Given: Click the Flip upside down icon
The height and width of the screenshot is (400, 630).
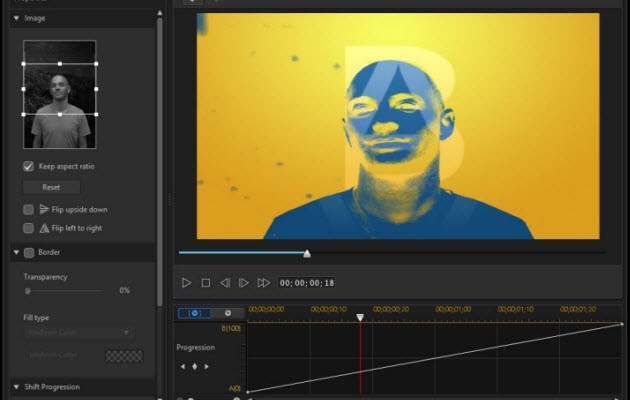Looking at the screenshot, I should click(x=44, y=209).
